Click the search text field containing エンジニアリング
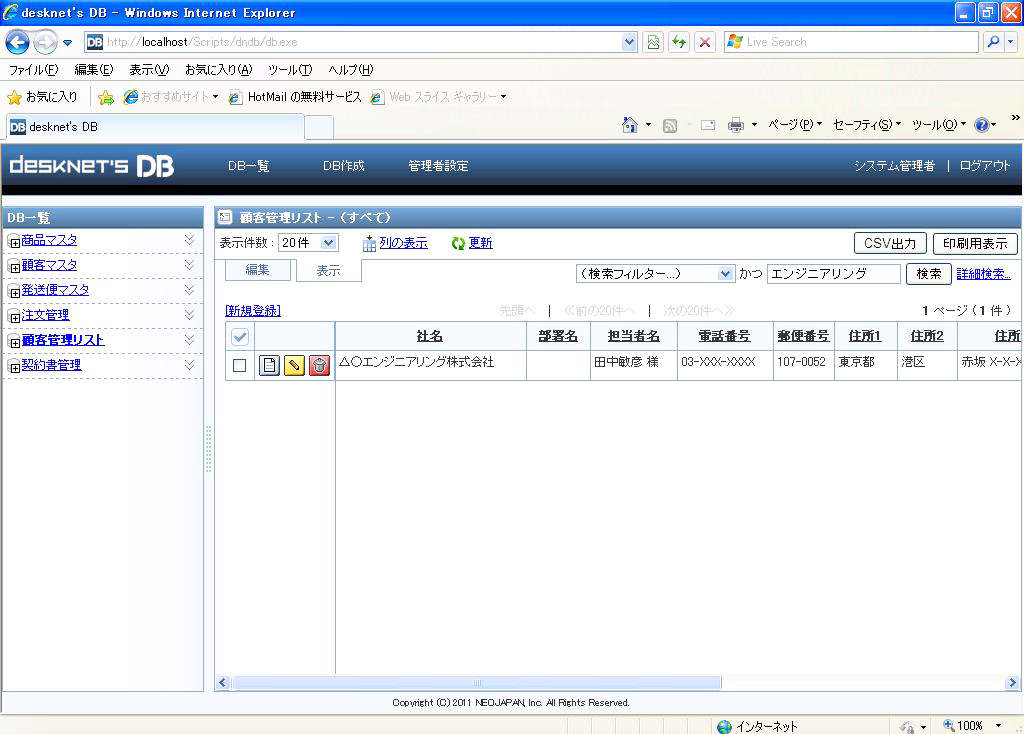 [x=833, y=273]
